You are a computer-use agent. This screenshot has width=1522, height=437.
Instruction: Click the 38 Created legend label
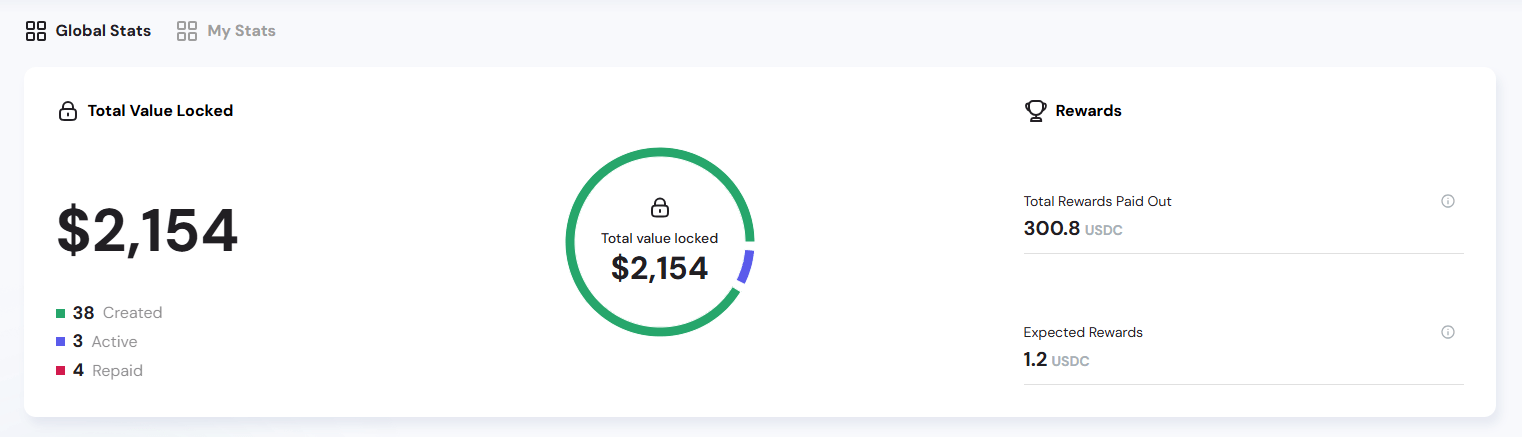point(118,313)
